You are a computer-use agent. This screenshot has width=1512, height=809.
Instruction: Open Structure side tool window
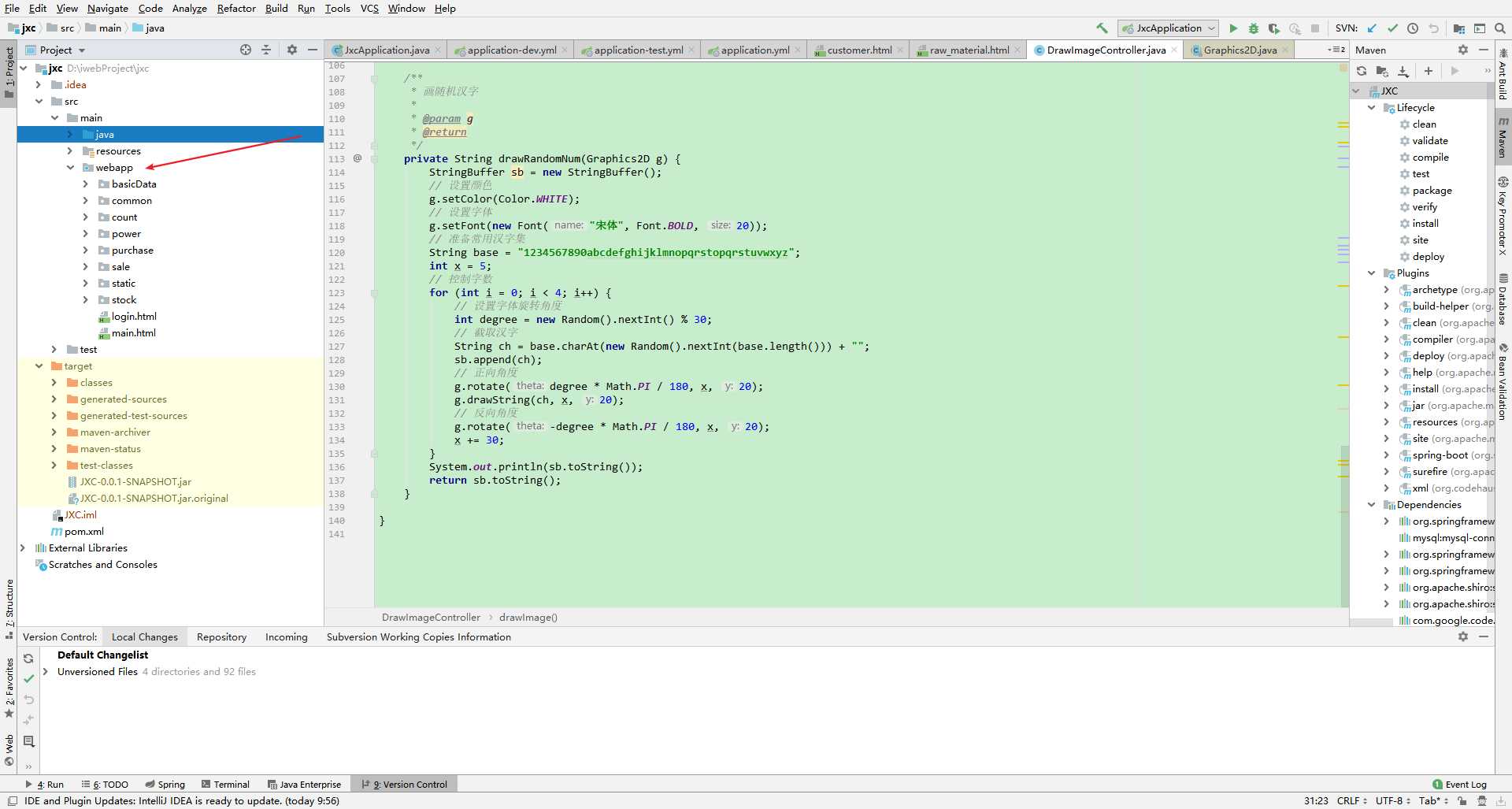click(x=9, y=610)
